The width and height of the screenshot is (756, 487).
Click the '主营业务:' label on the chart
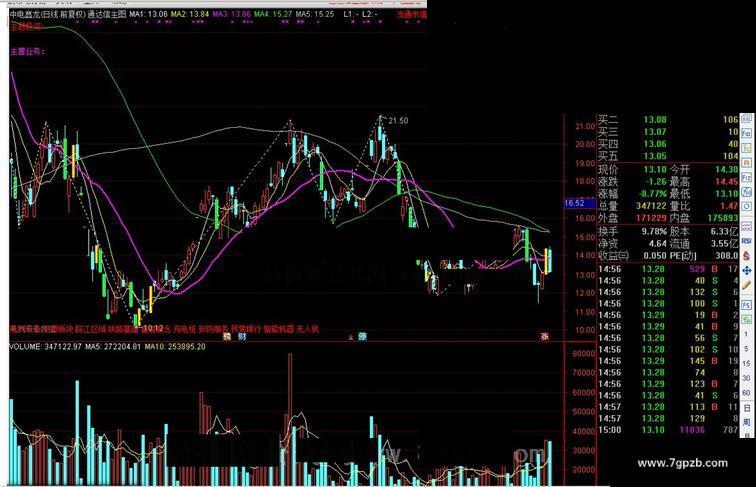(x=27, y=51)
